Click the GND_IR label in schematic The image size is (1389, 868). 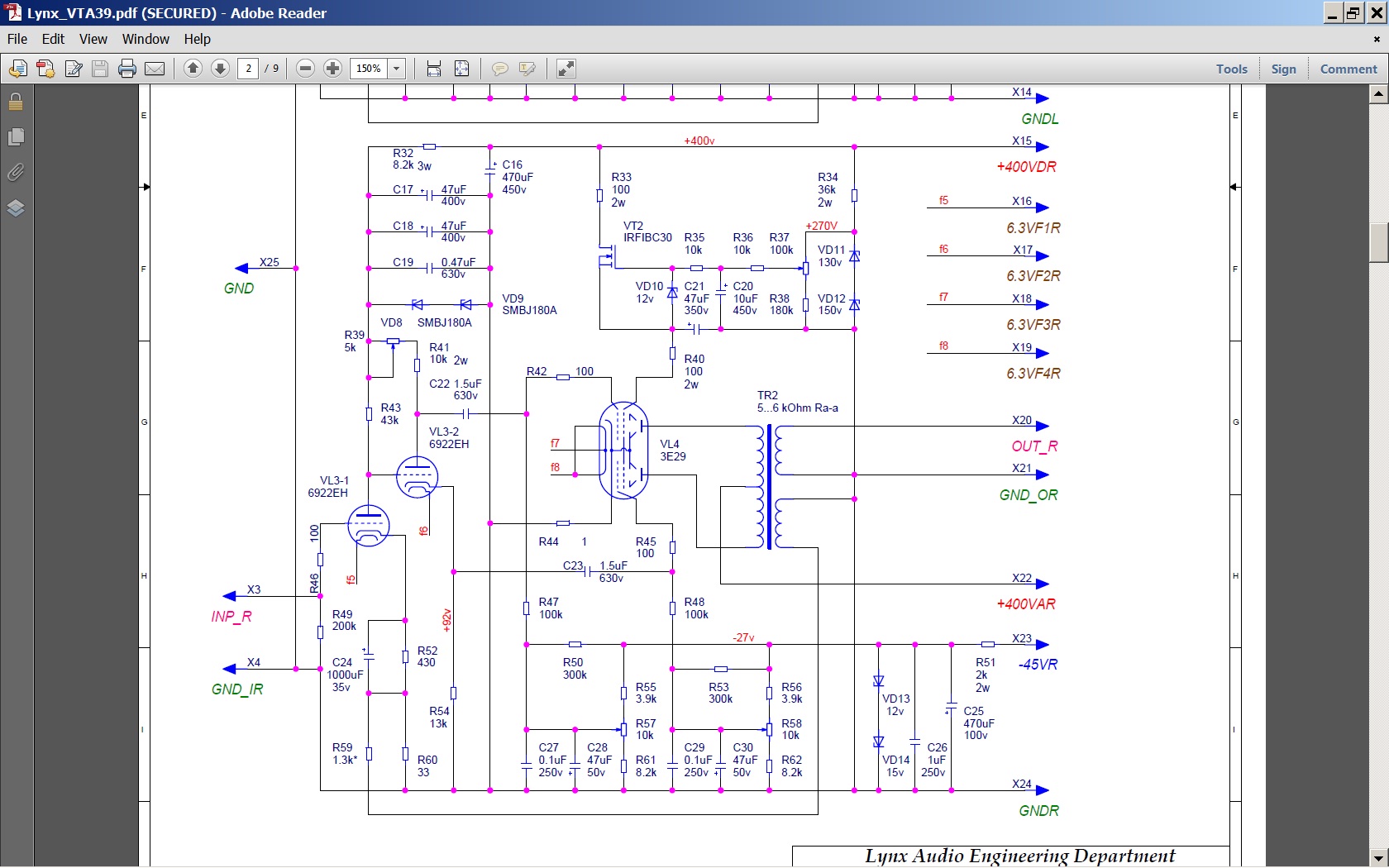click(237, 689)
